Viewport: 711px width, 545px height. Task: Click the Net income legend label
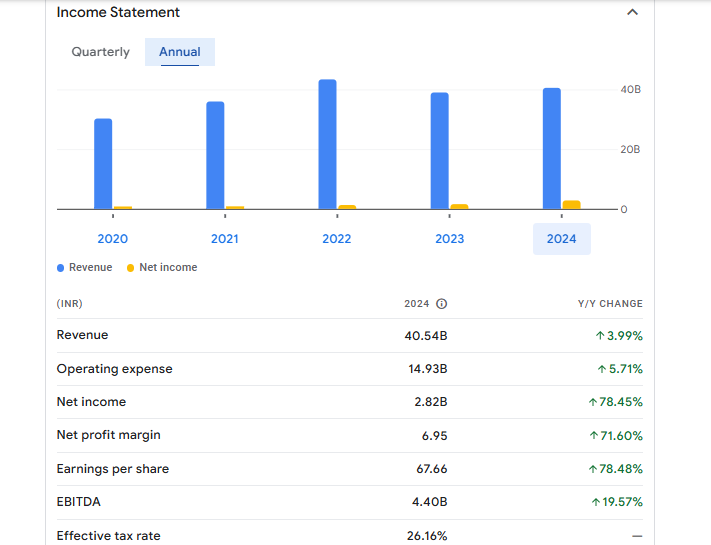tap(168, 268)
